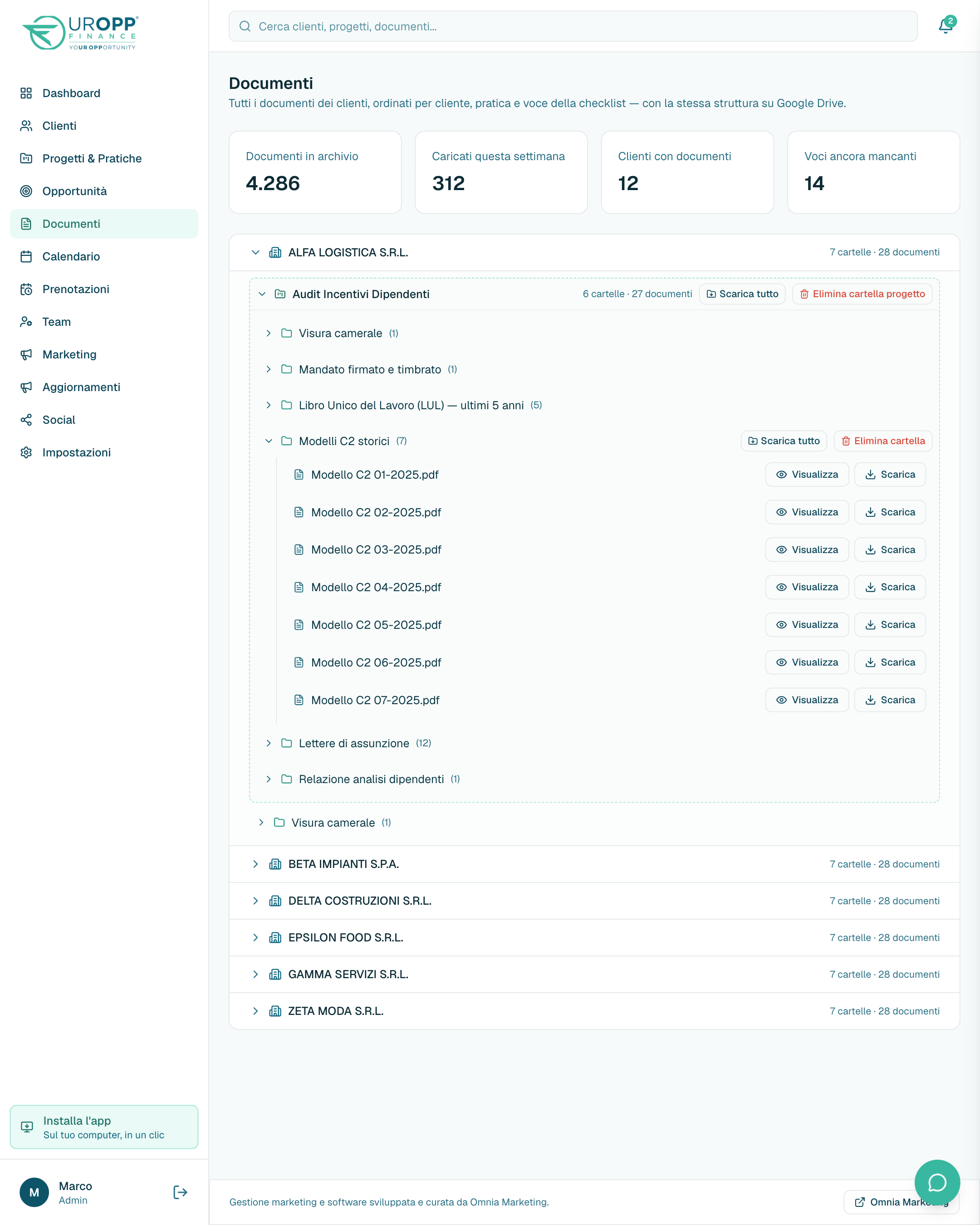Click the Team people icon

click(26, 322)
